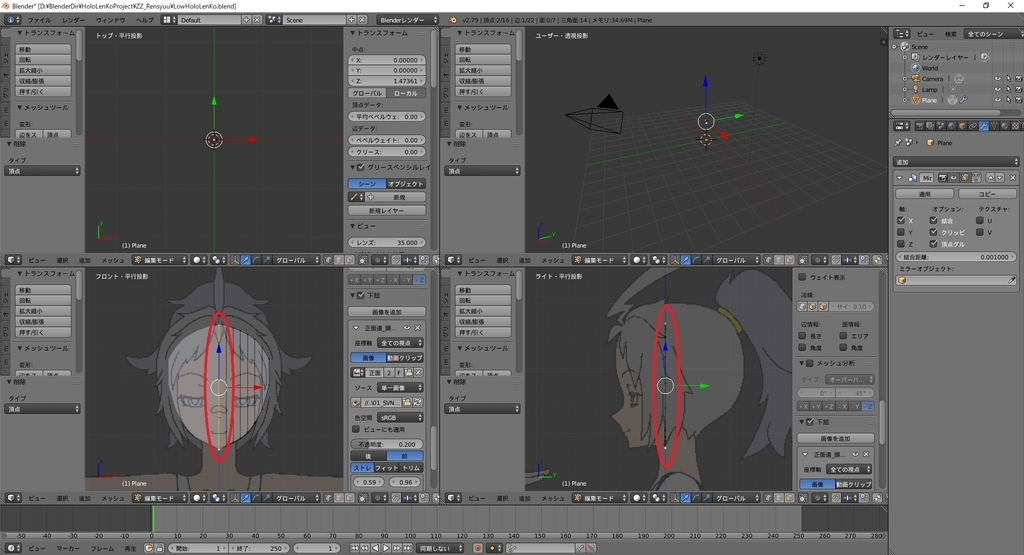Open 編集モード dropdown in Top view header

[159, 260]
